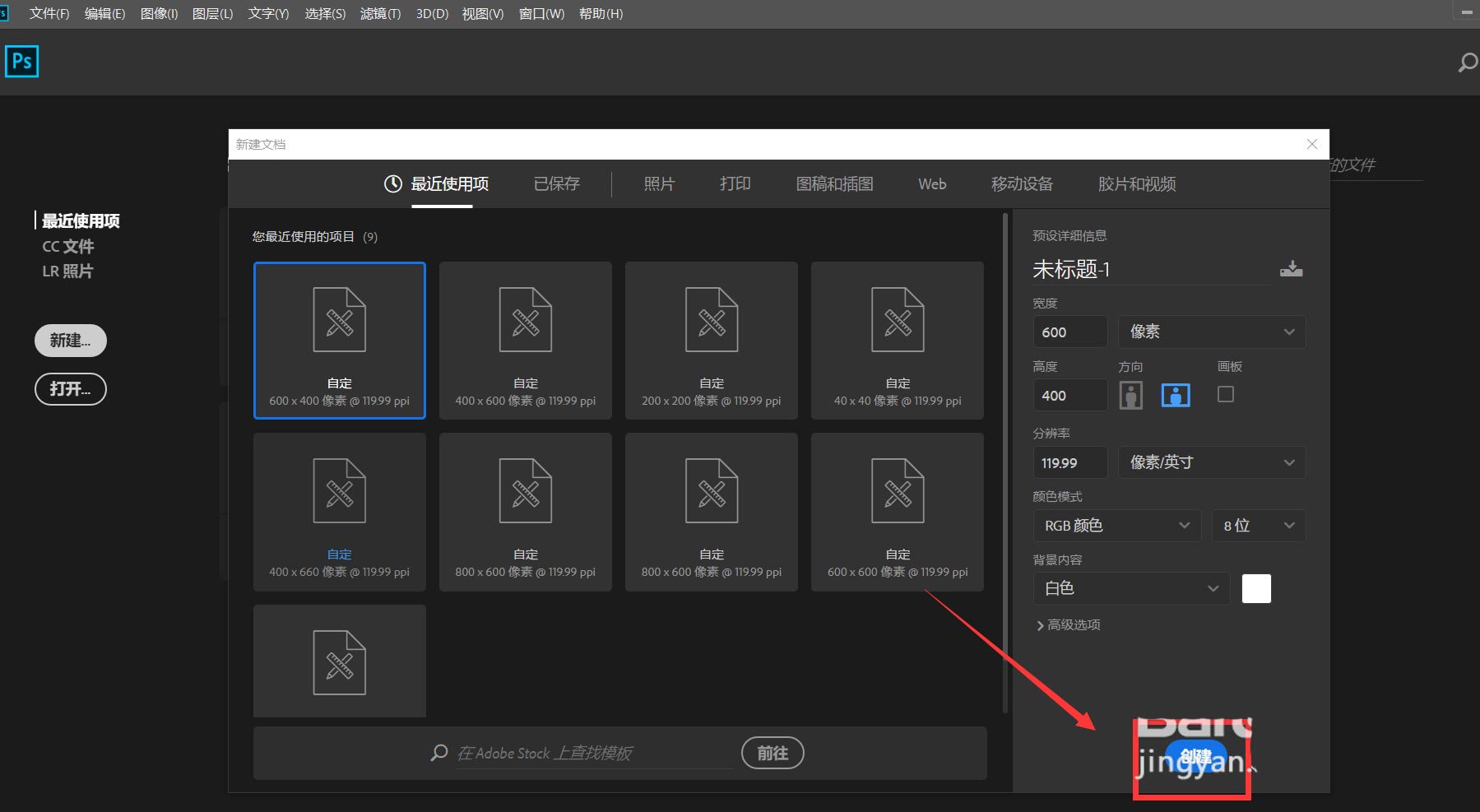Close the 新建文档 dialog

click(1312, 144)
